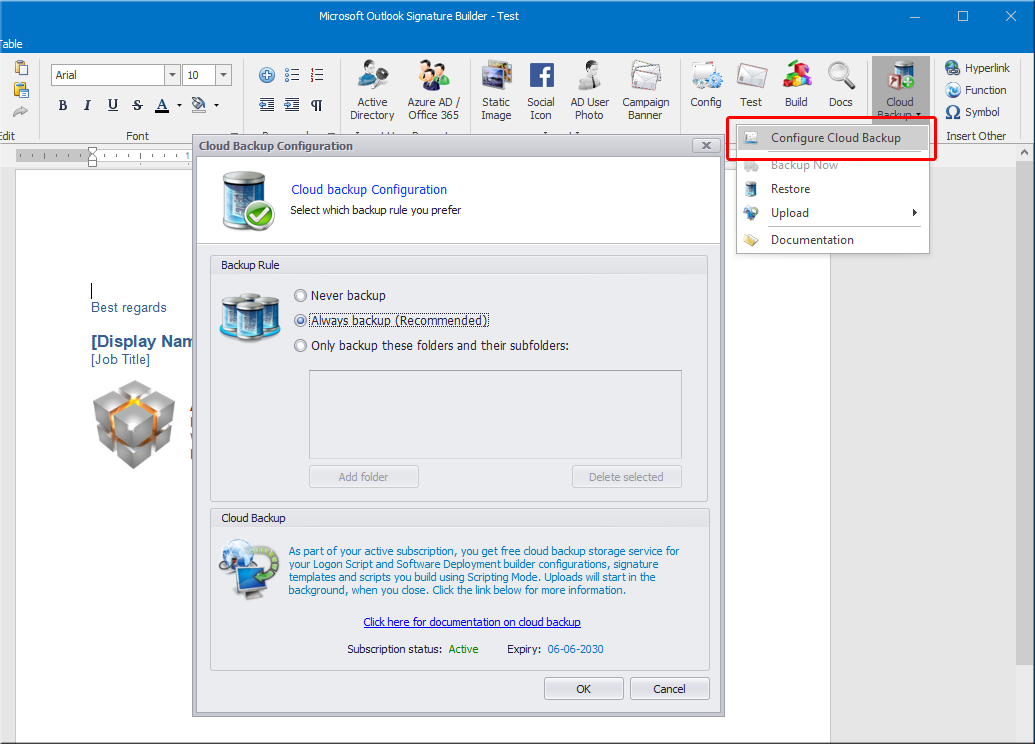Viewport: 1035px width, 744px height.
Task: Click the numbered list icon
Action: (x=317, y=75)
